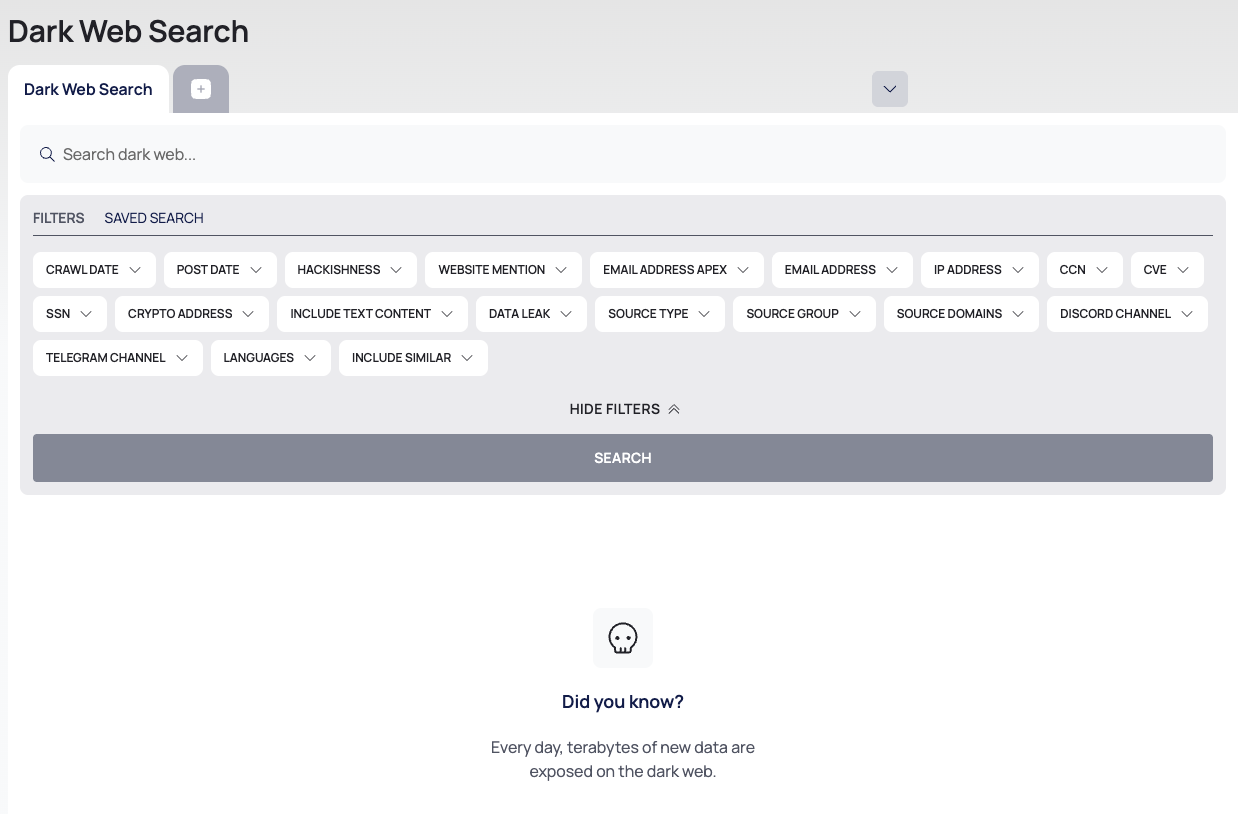1238x814 pixels.
Task: Open the CCN filter dropdown
Action: 1085,270
